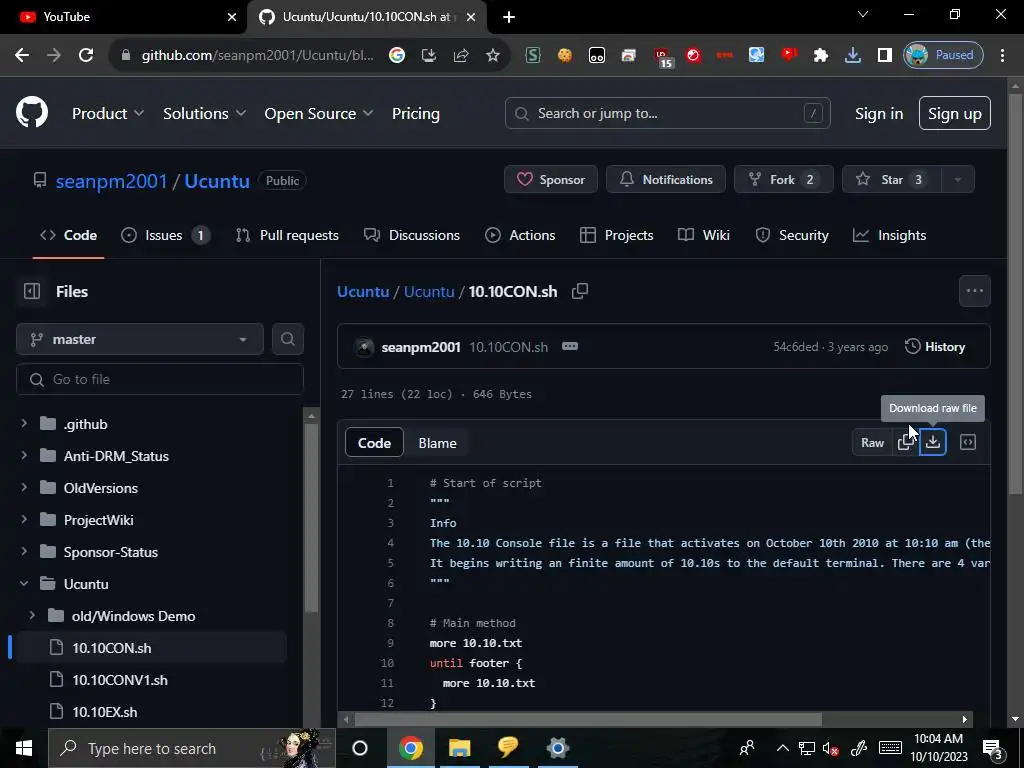Select the Code view toggle
This screenshot has height=768, width=1024.
pos(374,443)
